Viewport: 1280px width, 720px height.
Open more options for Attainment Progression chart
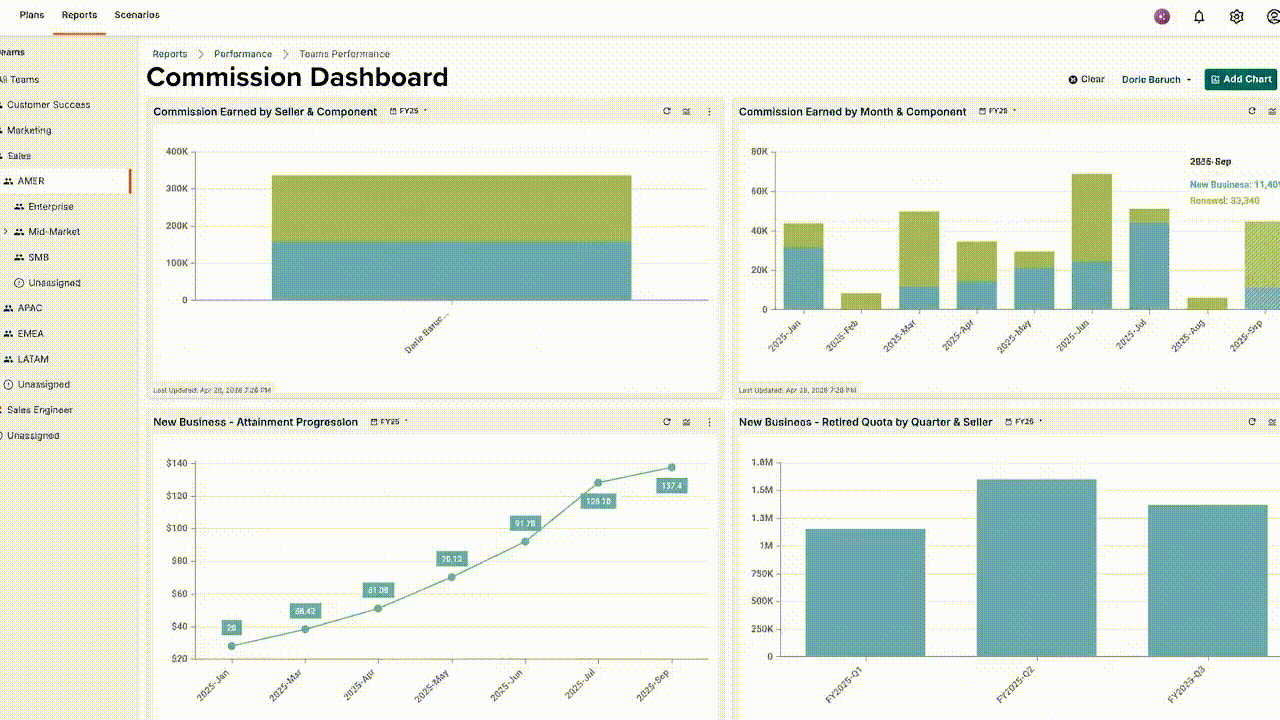coord(709,422)
